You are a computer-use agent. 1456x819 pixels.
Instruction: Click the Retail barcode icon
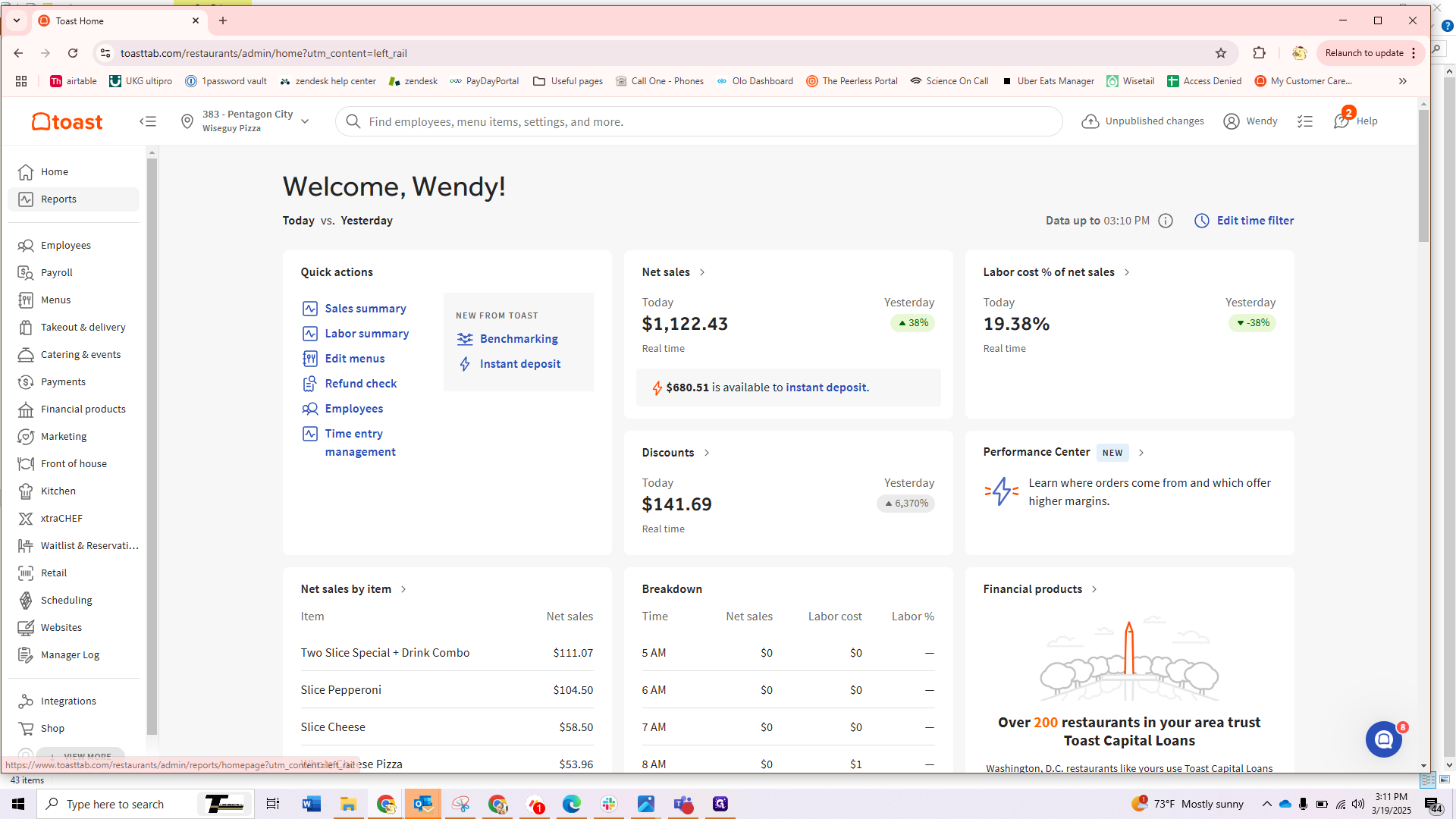(x=26, y=573)
